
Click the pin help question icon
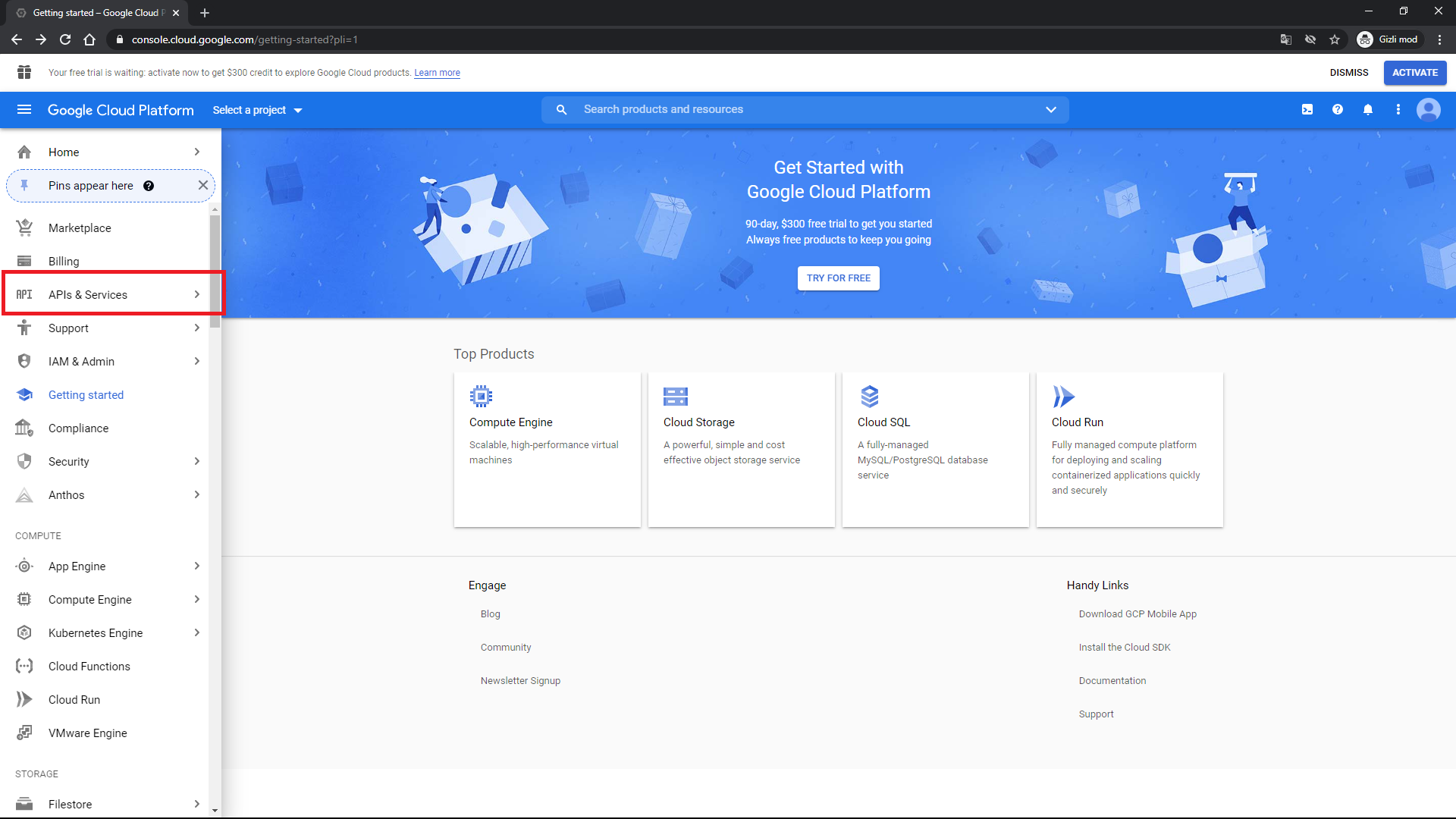[149, 186]
